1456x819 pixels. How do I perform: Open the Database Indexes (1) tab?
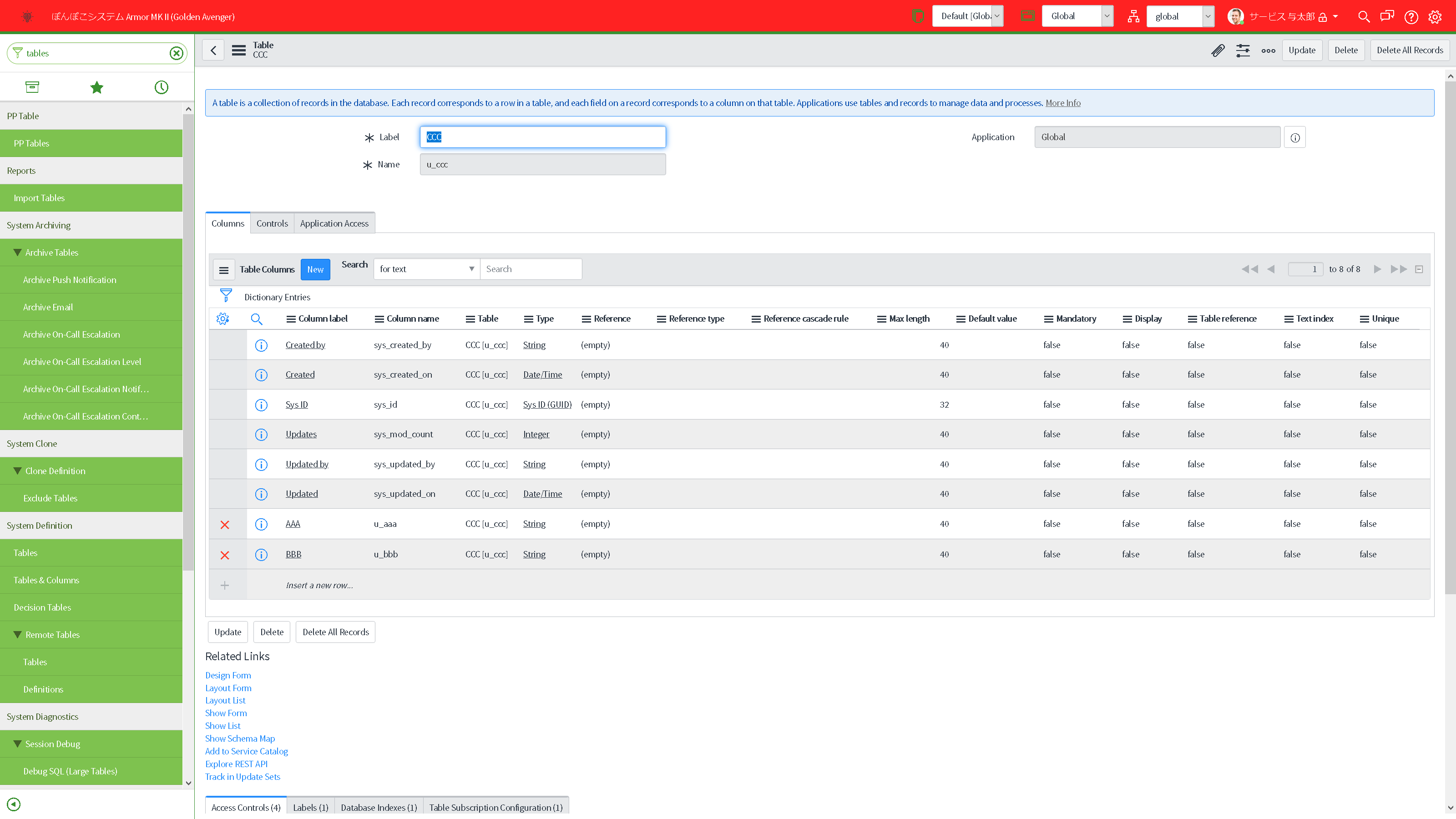378,807
